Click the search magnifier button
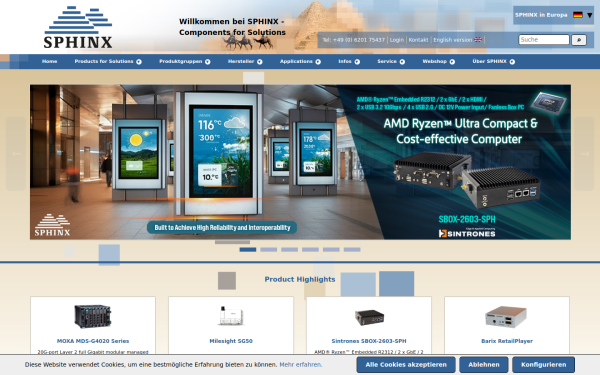This screenshot has width=600, height=375. [579, 40]
